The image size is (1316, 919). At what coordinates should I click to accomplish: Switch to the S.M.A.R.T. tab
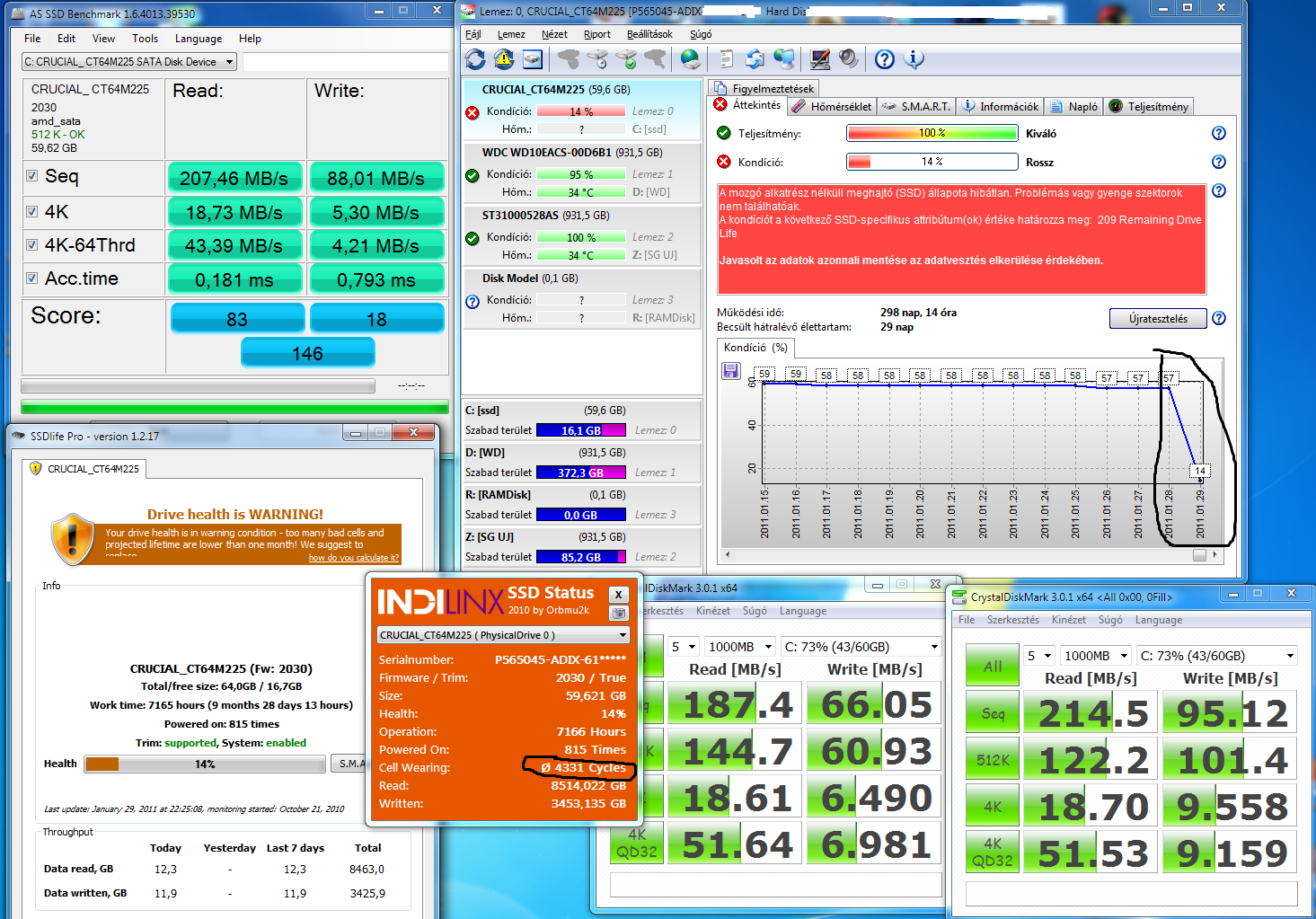(916, 106)
